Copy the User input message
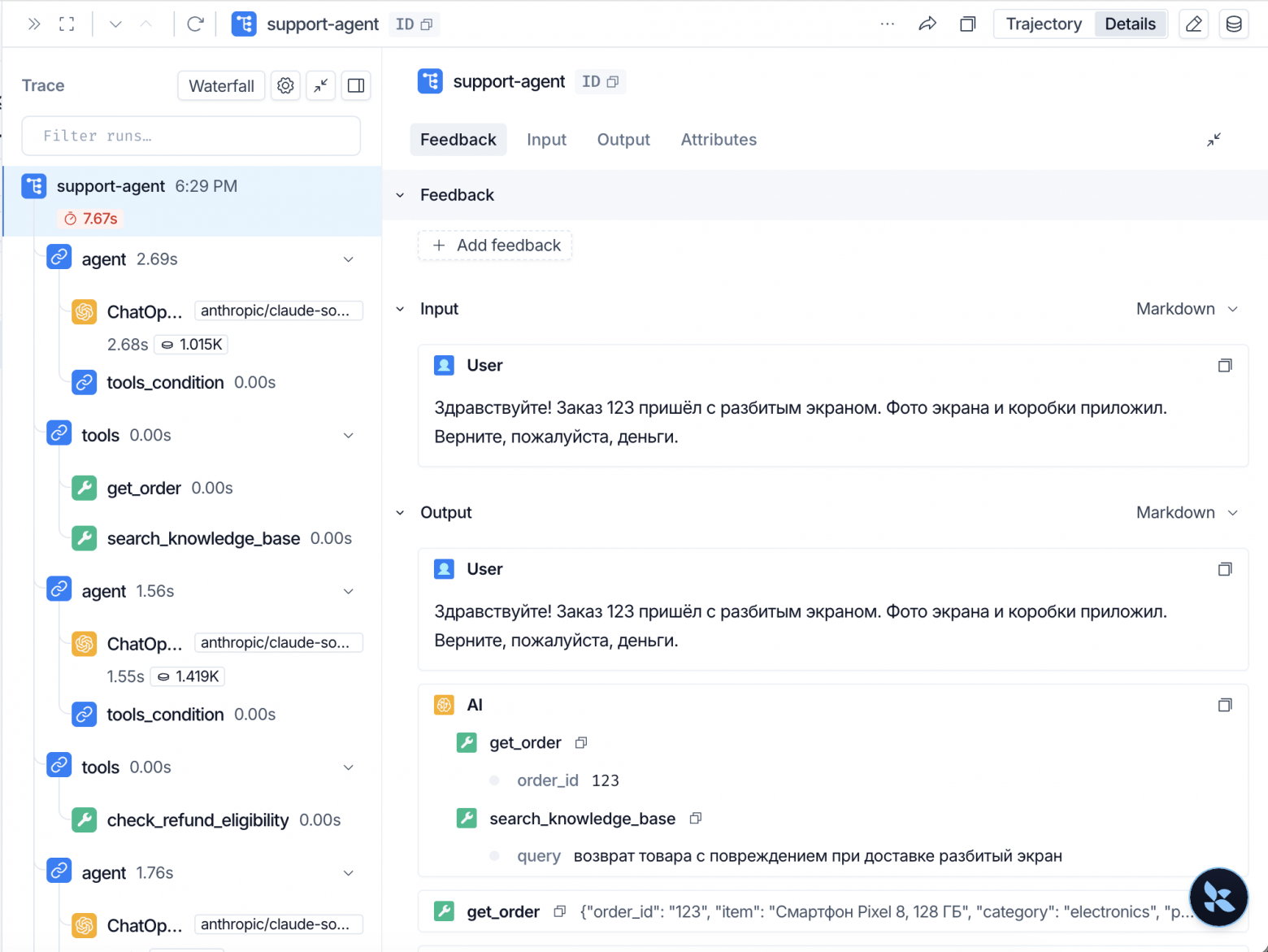The image size is (1268, 952). pyautogui.click(x=1224, y=366)
